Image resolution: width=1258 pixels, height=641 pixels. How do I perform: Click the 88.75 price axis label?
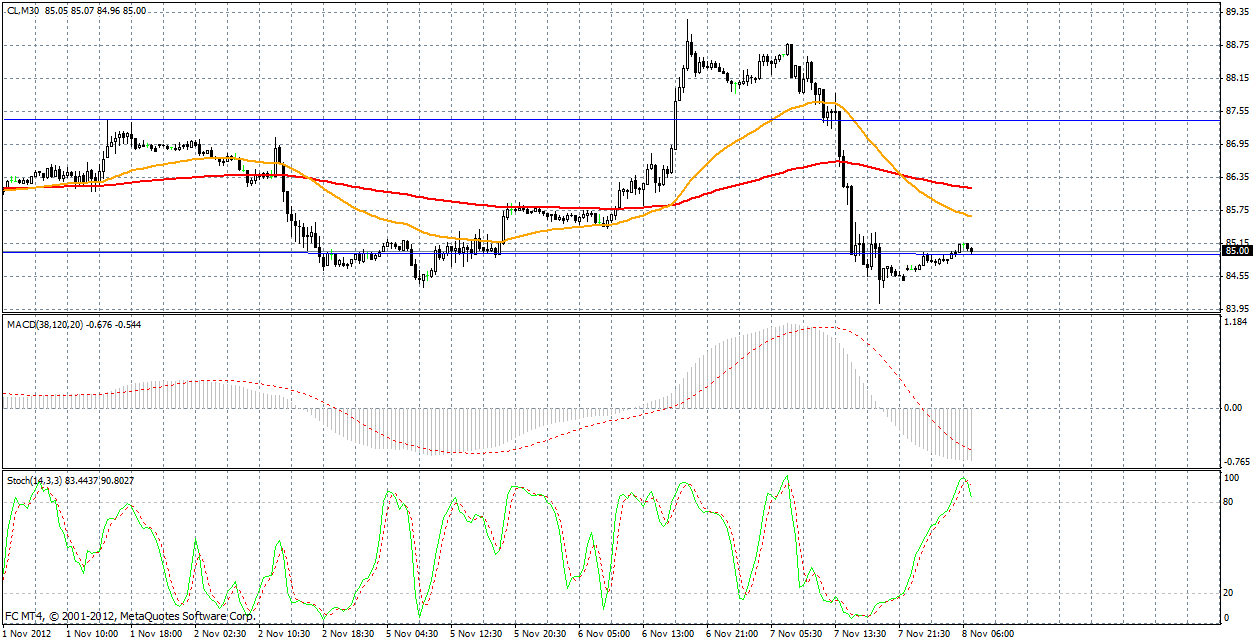tap(1237, 45)
